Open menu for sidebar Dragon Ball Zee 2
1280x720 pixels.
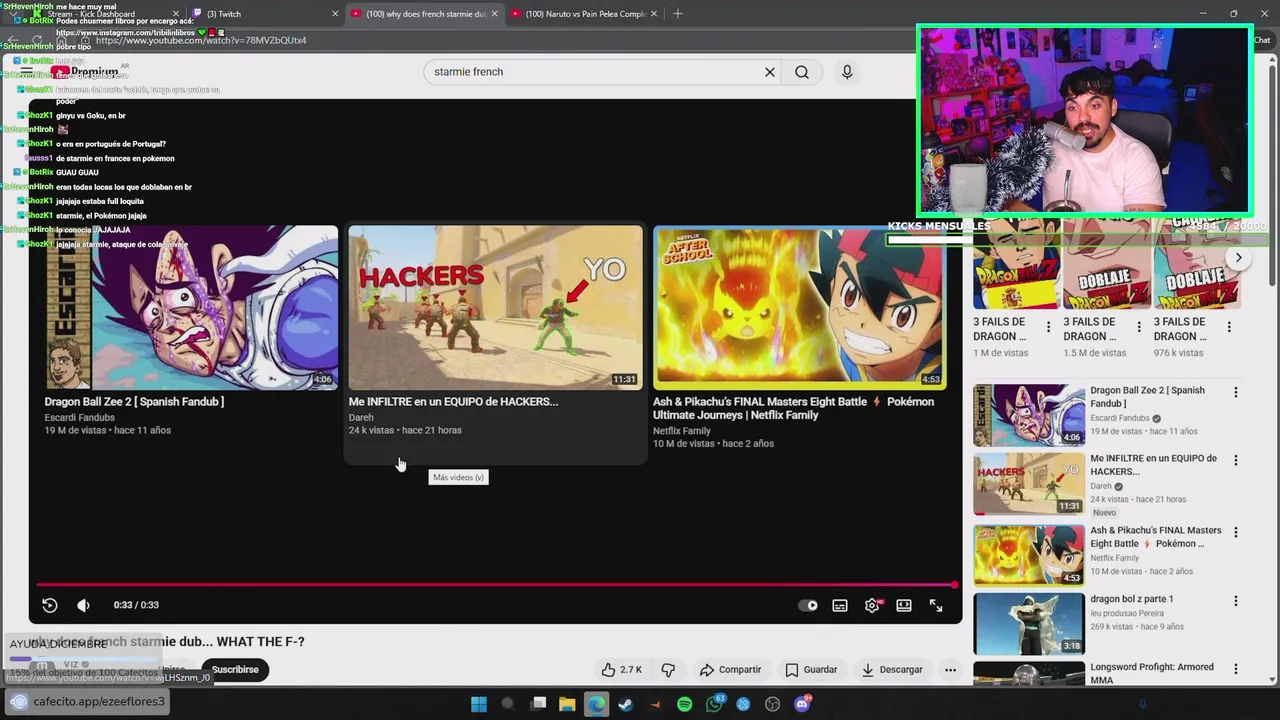tap(1235, 393)
